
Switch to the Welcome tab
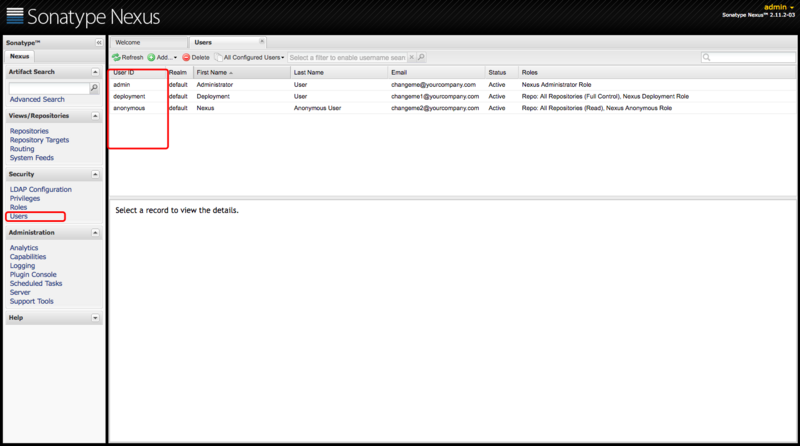[x=149, y=42]
